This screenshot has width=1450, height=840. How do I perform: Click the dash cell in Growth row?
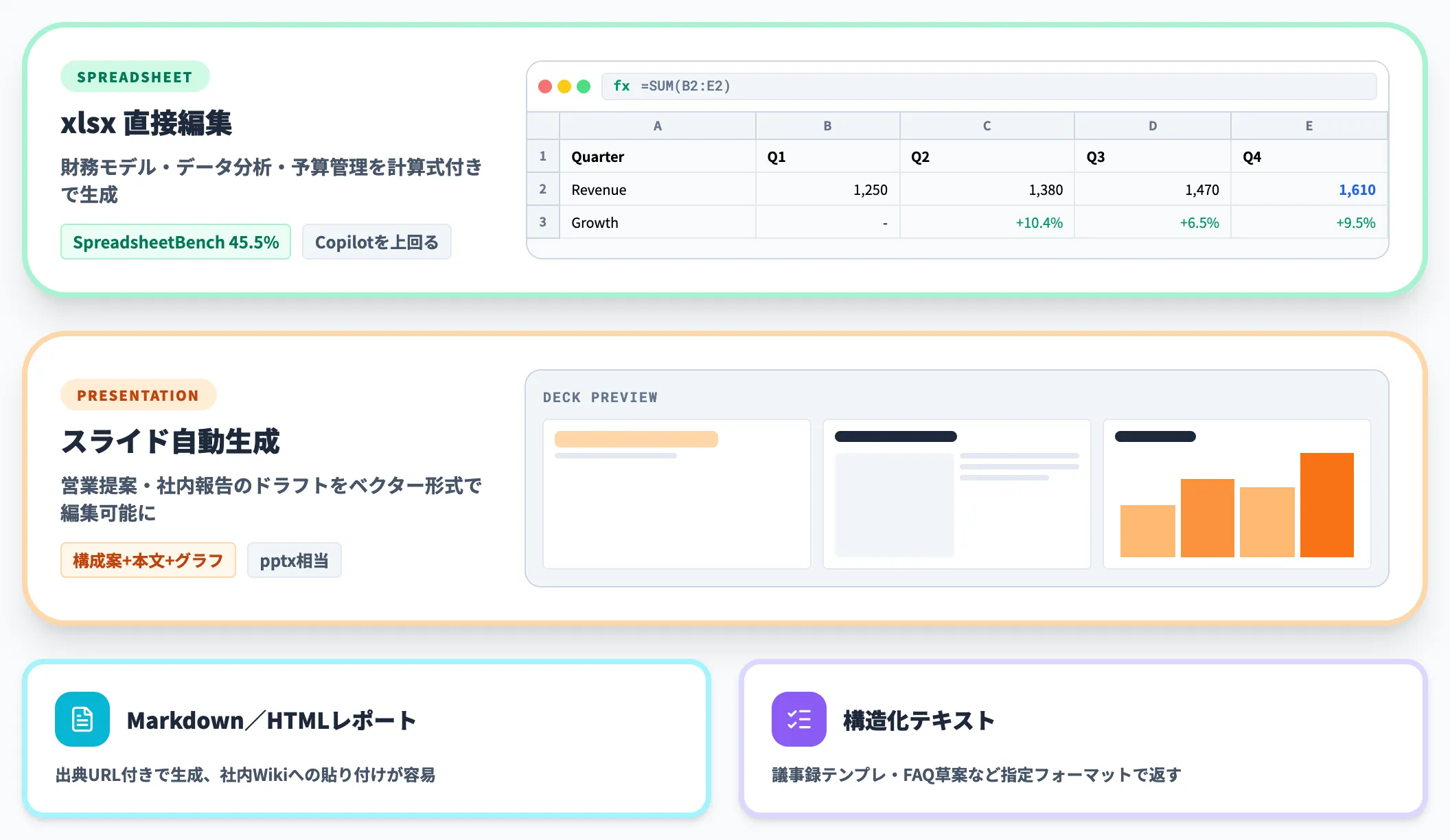tap(828, 222)
